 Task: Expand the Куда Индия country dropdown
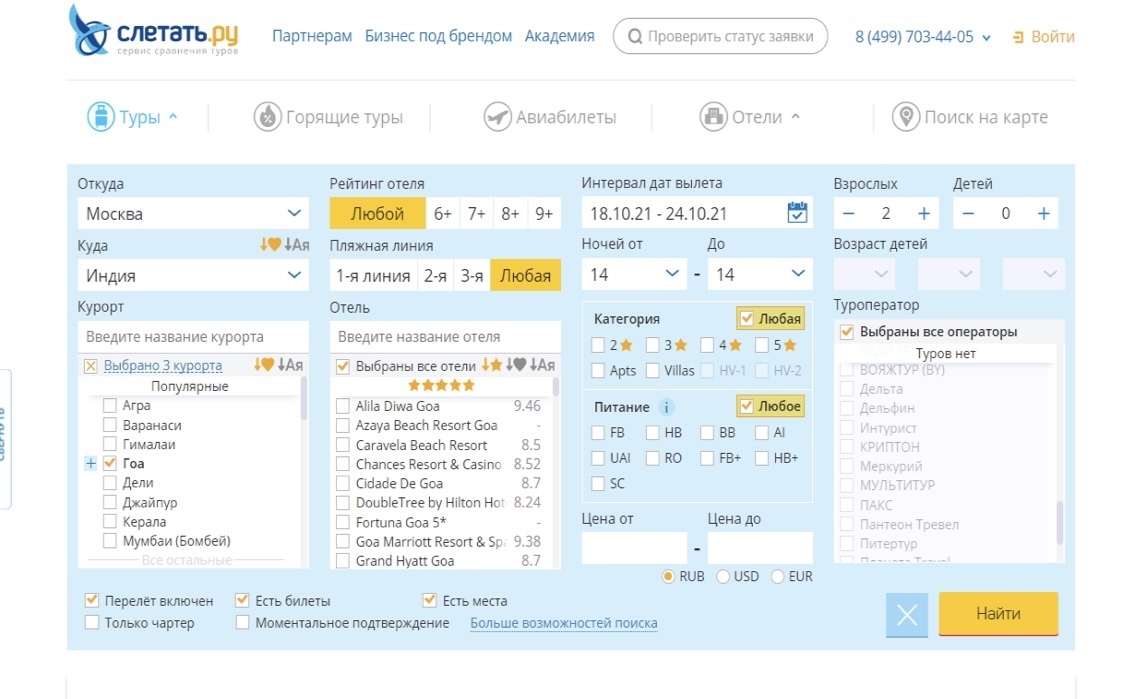click(x=193, y=275)
